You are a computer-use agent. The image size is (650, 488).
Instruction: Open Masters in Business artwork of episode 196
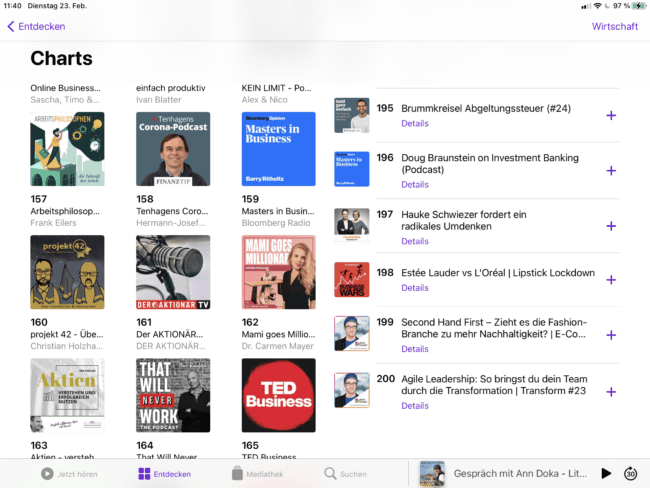352,169
